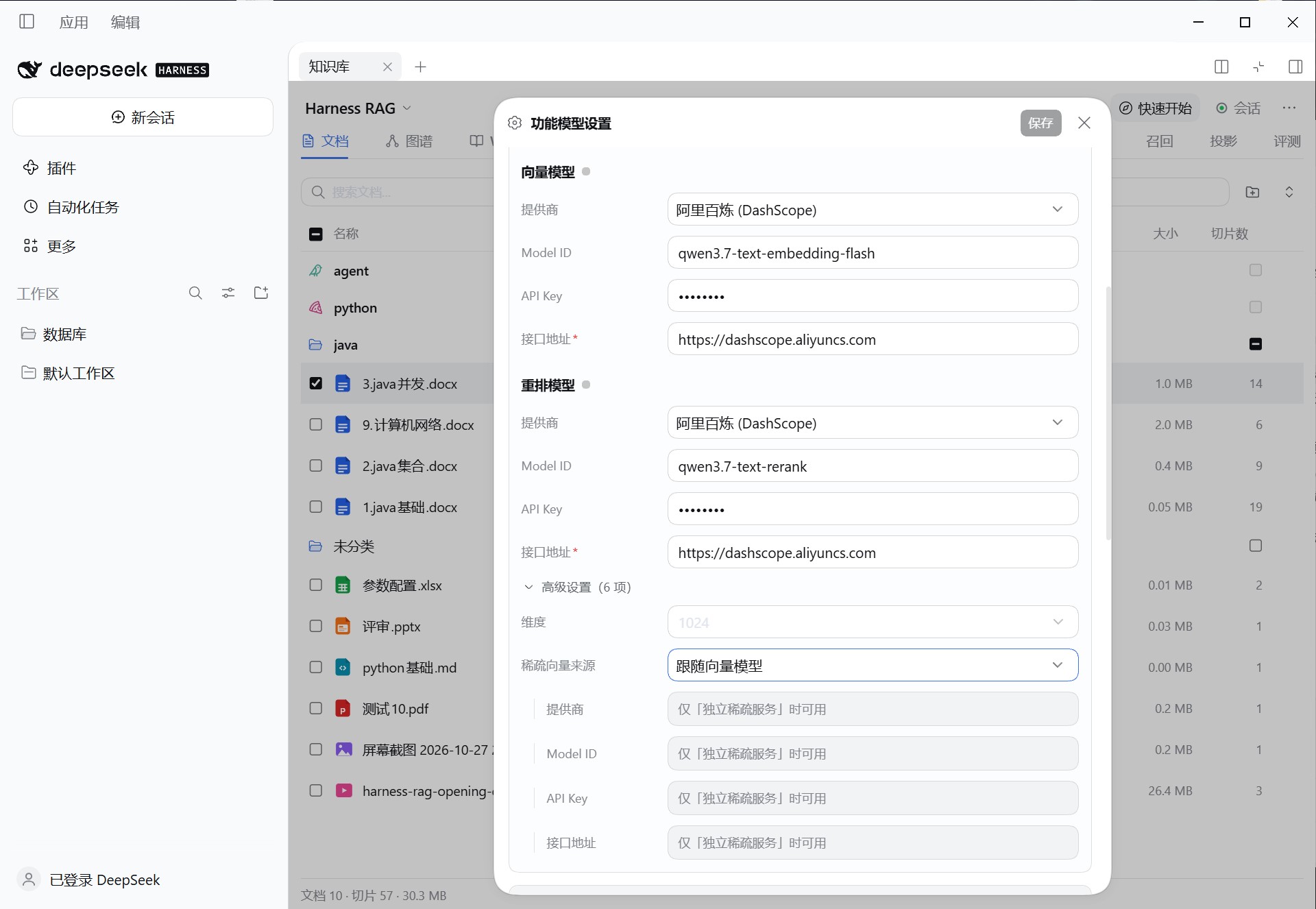Close the 知识库 tab
The height and width of the screenshot is (909, 1316).
click(387, 66)
